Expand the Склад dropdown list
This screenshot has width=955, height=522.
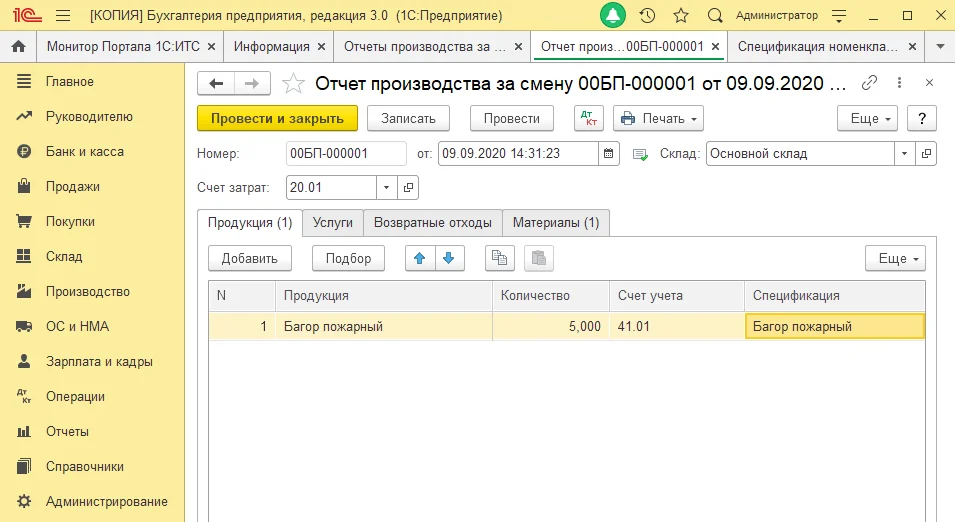pyautogui.click(x=904, y=153)
